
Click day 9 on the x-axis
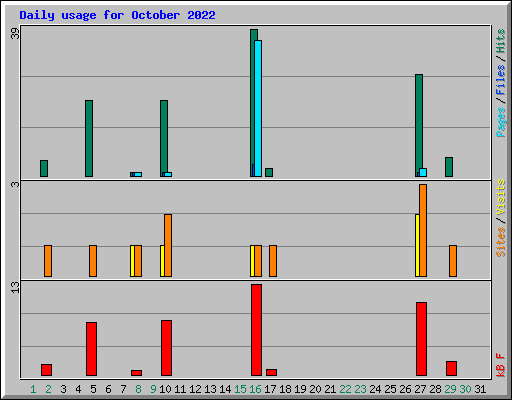pyautogui.click(x=153, y=389)
